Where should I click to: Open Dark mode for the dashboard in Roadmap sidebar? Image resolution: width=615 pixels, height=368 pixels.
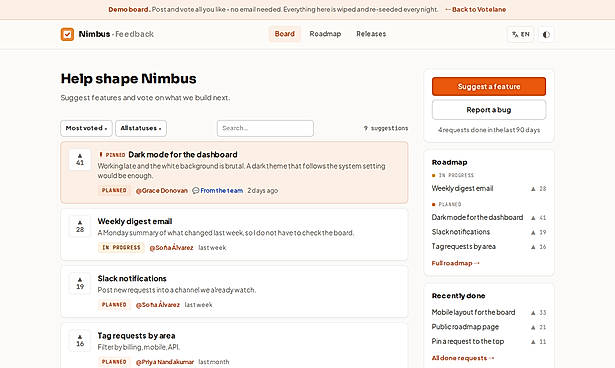point(477,217)
